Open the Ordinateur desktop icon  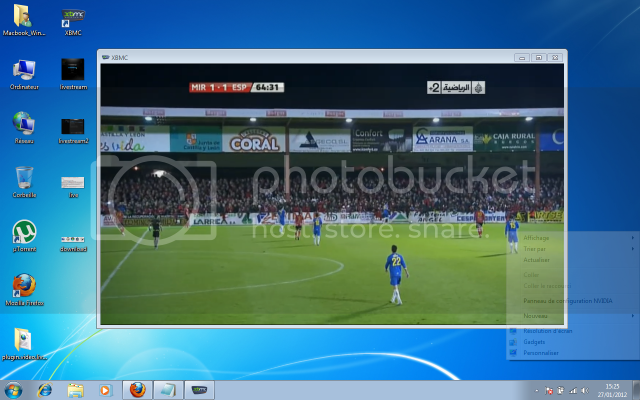point(24,74)
